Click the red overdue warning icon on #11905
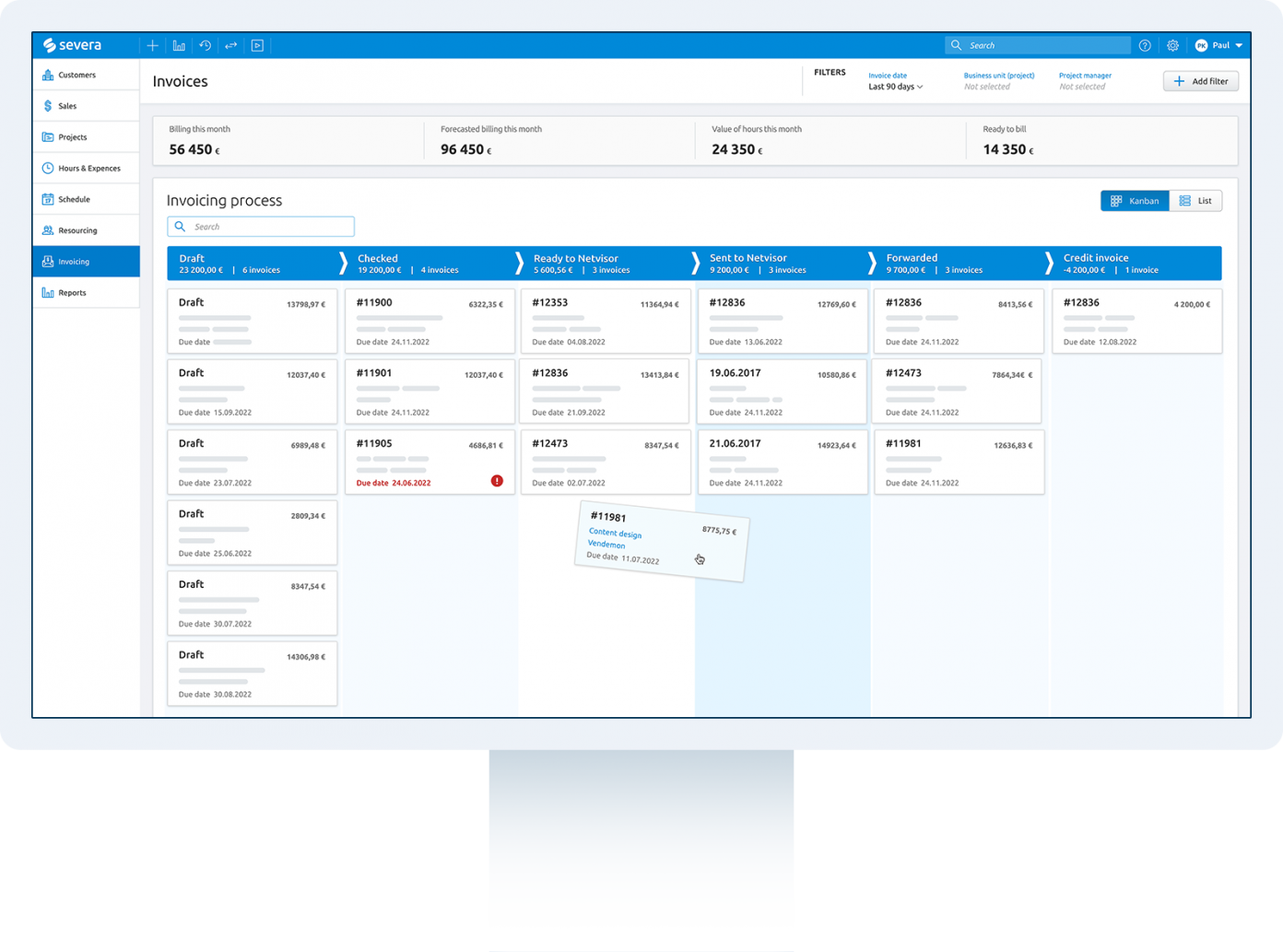Screen dimensions: 1283x952 tap(497, 481)
